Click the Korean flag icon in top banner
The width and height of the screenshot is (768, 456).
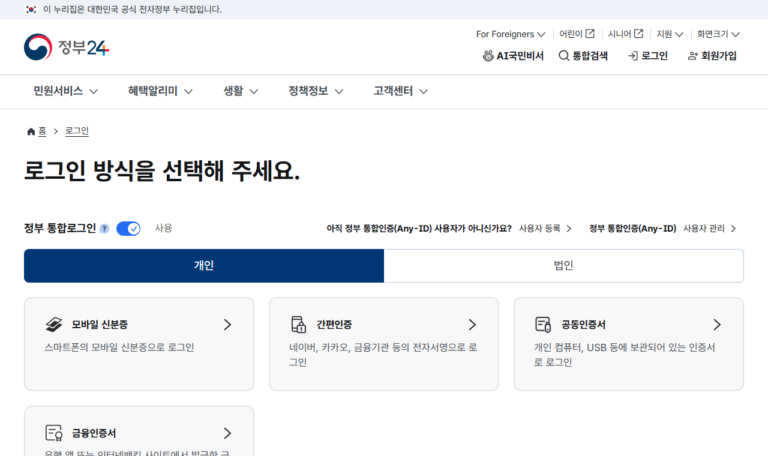[x=31, y=9]
